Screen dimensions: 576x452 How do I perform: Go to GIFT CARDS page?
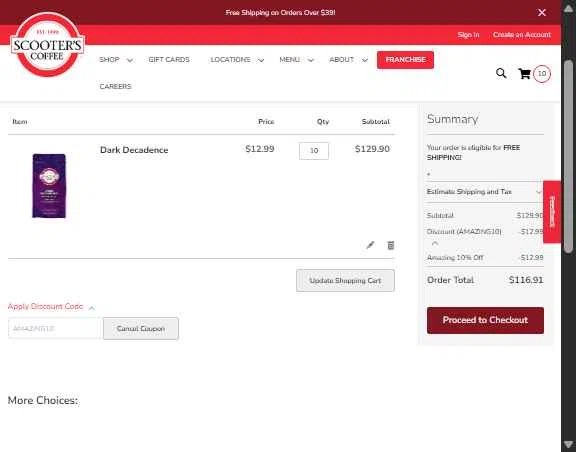coord(169,60)
